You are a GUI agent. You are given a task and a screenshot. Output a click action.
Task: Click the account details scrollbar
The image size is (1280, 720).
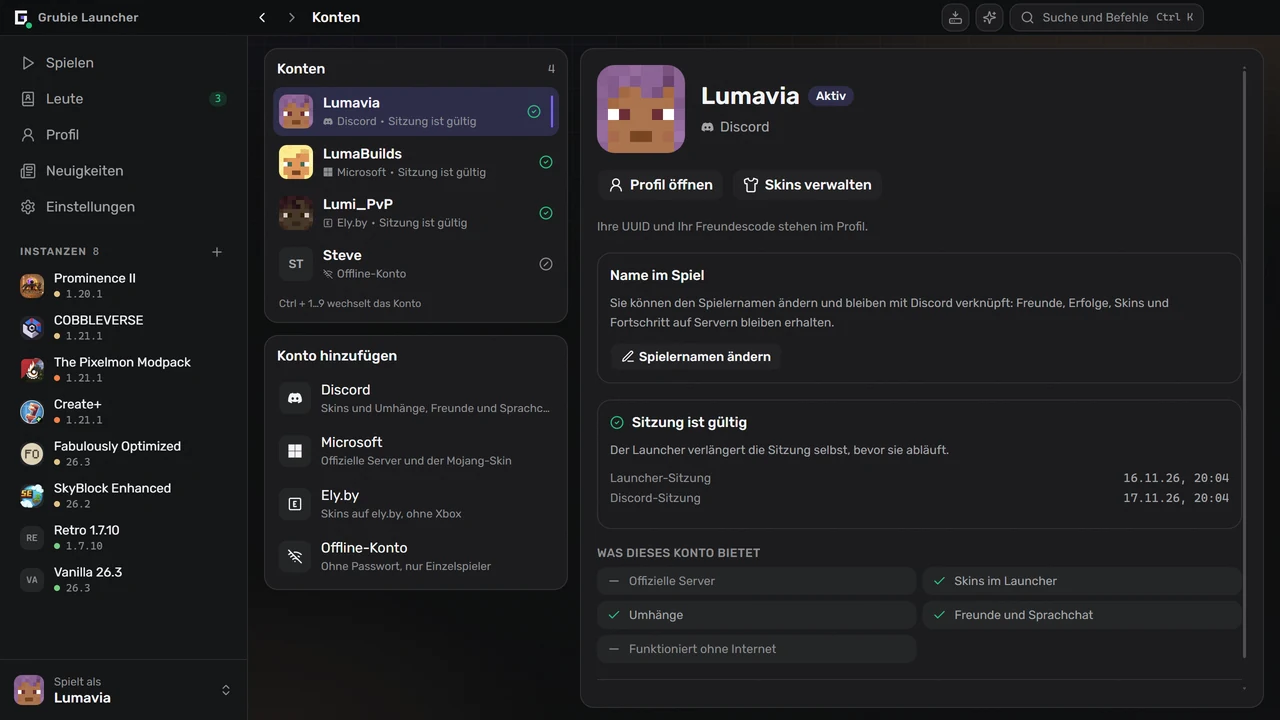(1245, 363)
